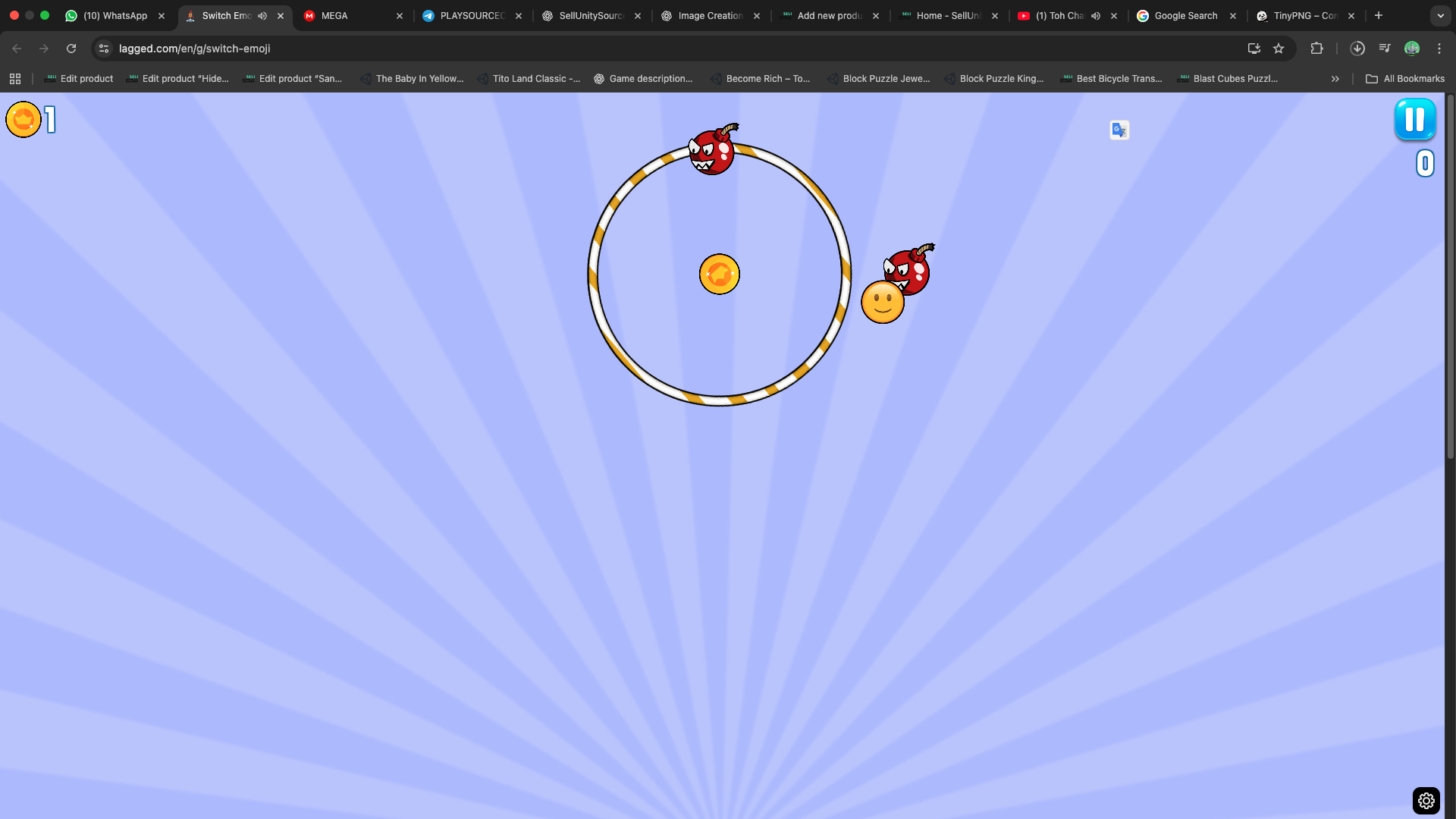Screen dimensions: 1456x819
Task: Click the Google Translate icon
Action: pos(1119,130)
